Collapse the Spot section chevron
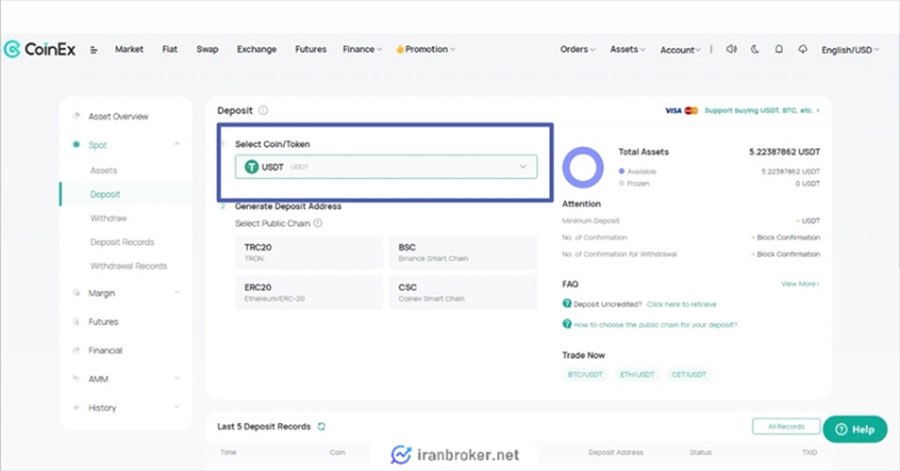This screenshot has height=471, width=900. [177, 144]
